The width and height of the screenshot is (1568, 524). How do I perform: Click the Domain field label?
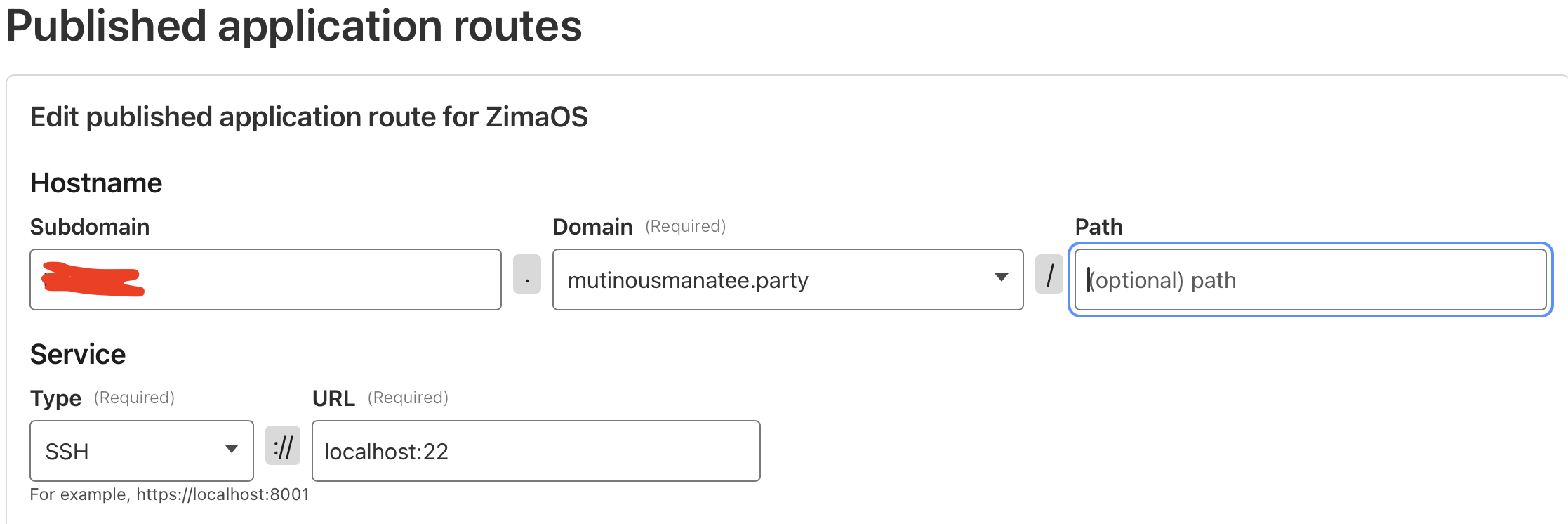coord(592,227)
